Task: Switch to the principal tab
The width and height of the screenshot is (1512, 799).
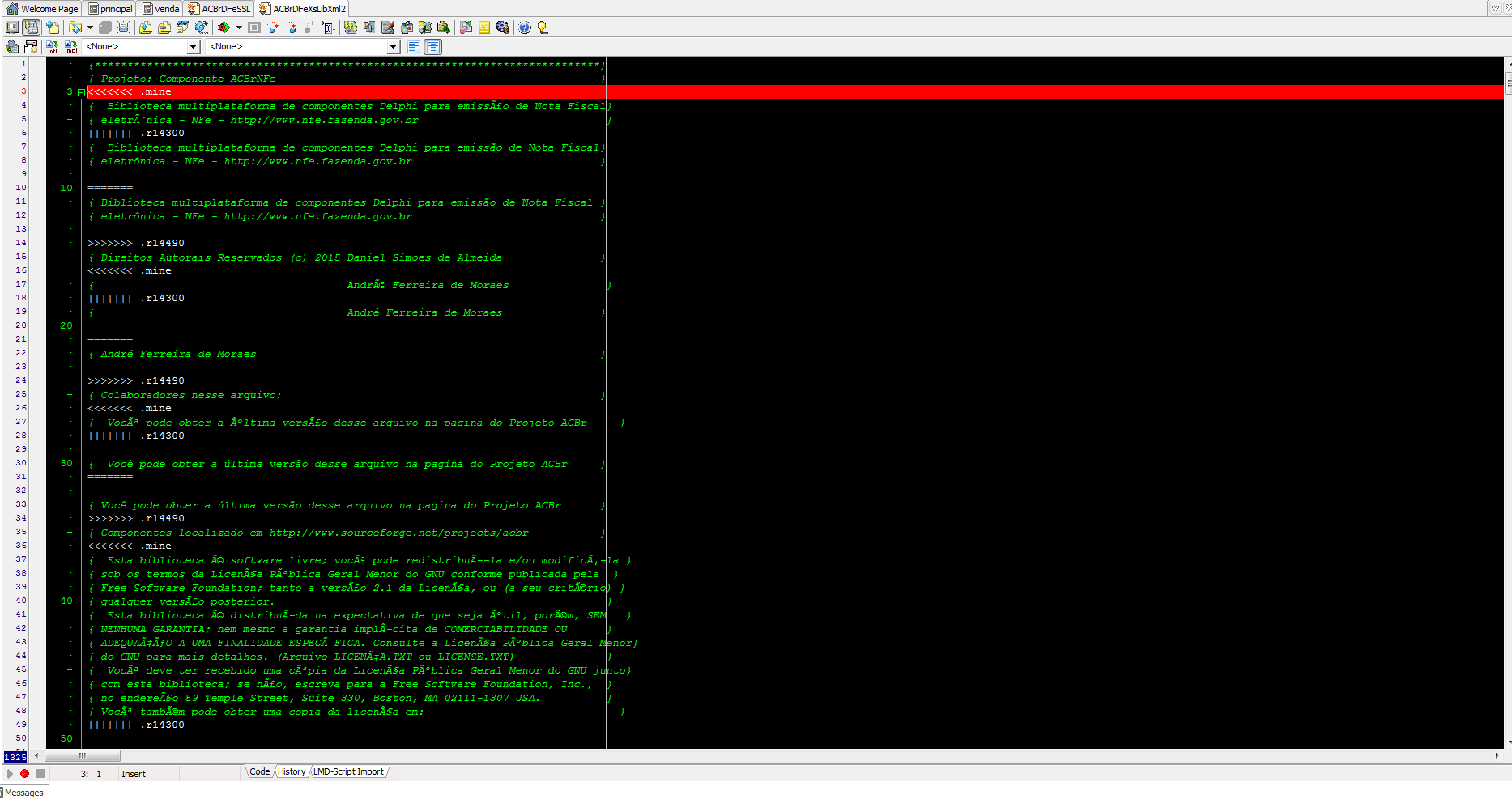Action: coord(110,9)
